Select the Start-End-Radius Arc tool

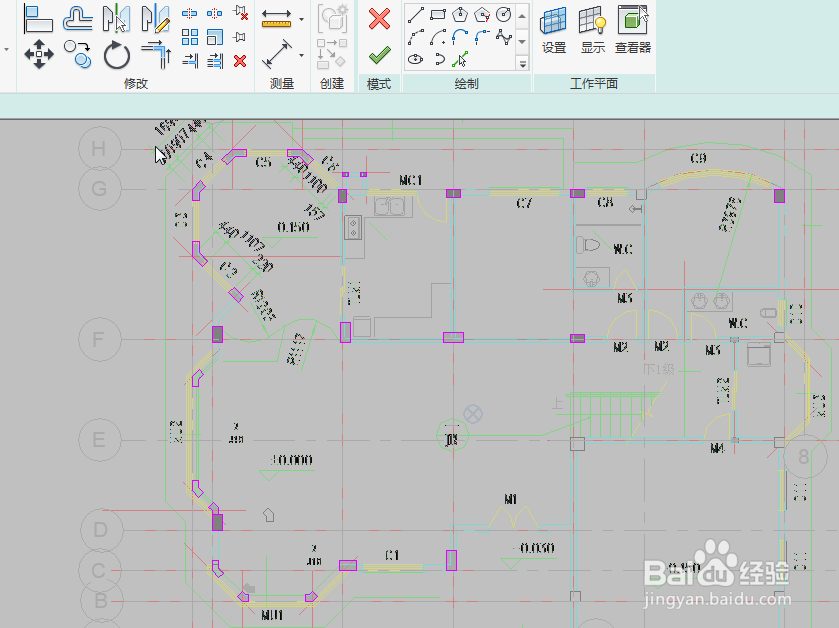(x=416, y=37)
